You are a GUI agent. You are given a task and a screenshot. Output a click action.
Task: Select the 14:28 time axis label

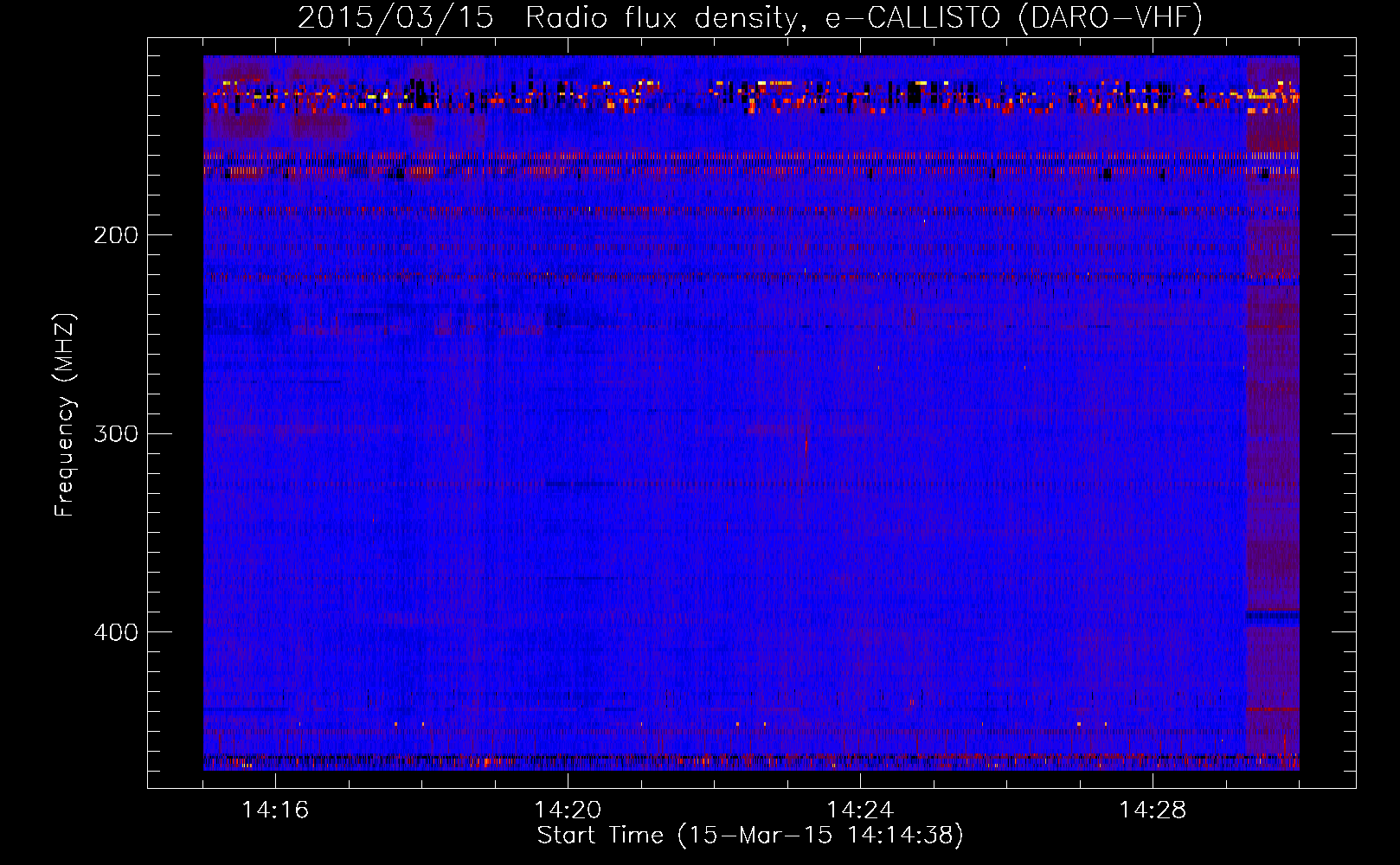tap(1153, 811)
